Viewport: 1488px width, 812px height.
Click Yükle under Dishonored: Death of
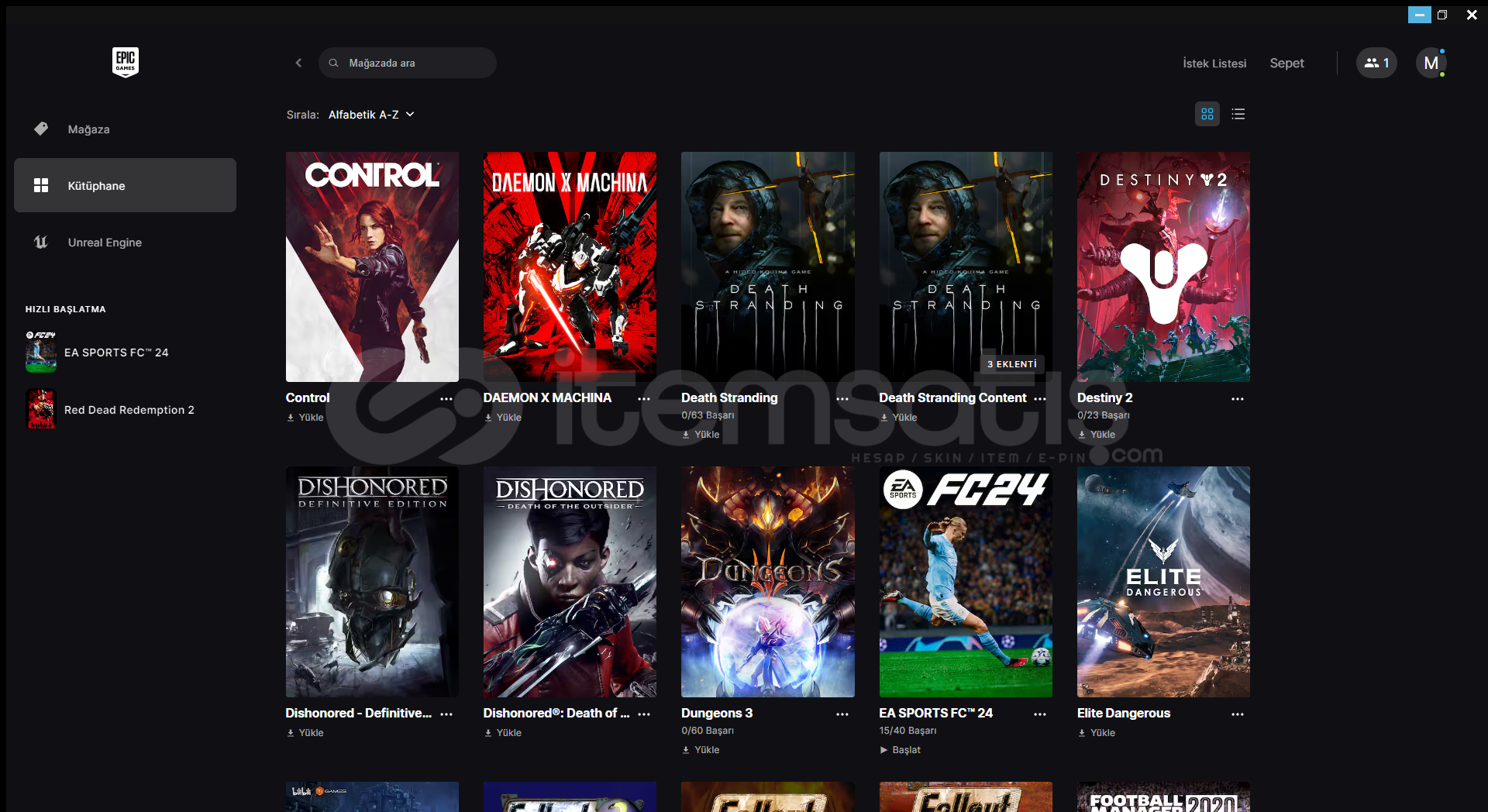click(503, 733)
